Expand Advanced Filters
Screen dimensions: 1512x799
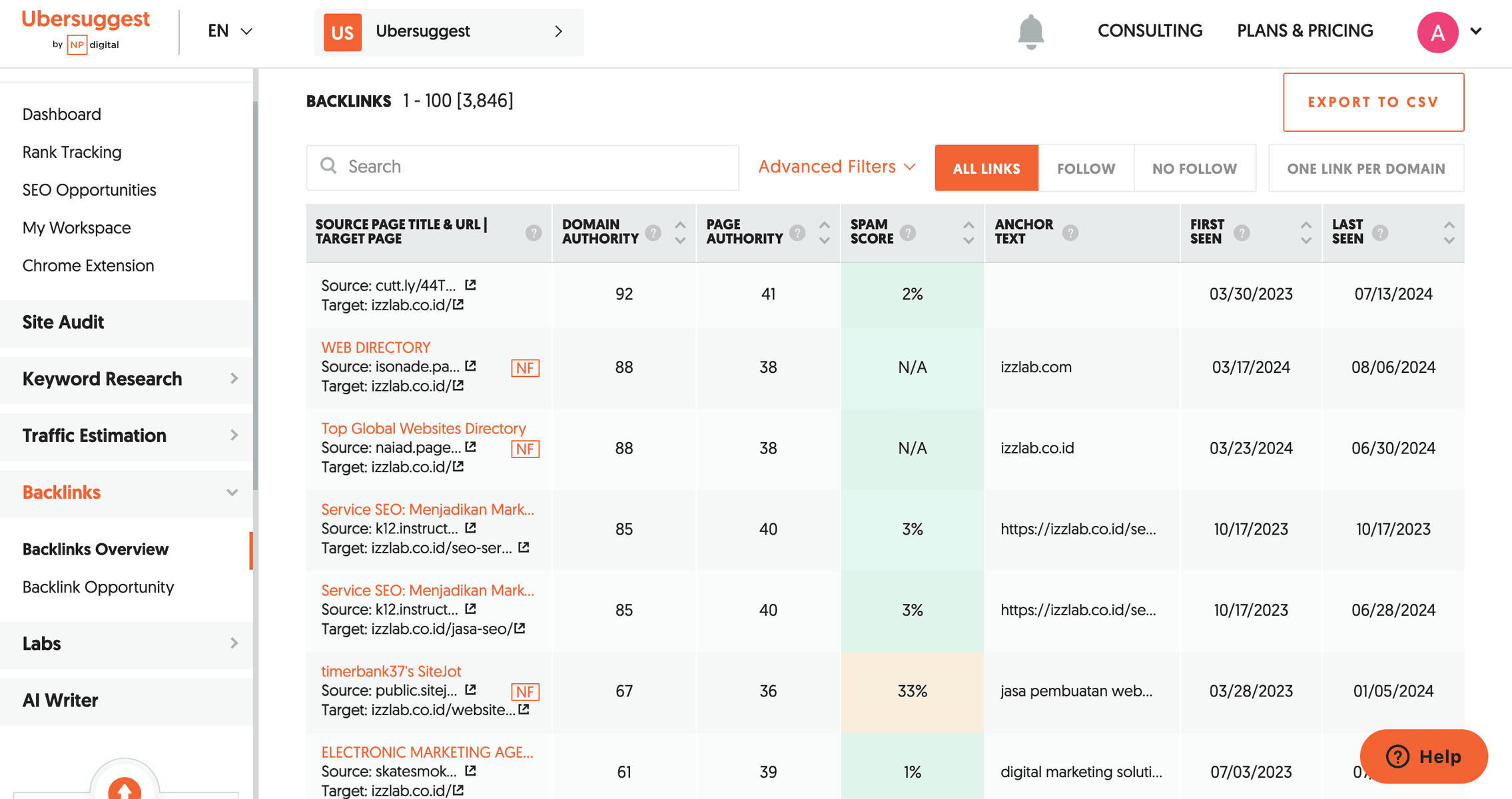(837, 166)
